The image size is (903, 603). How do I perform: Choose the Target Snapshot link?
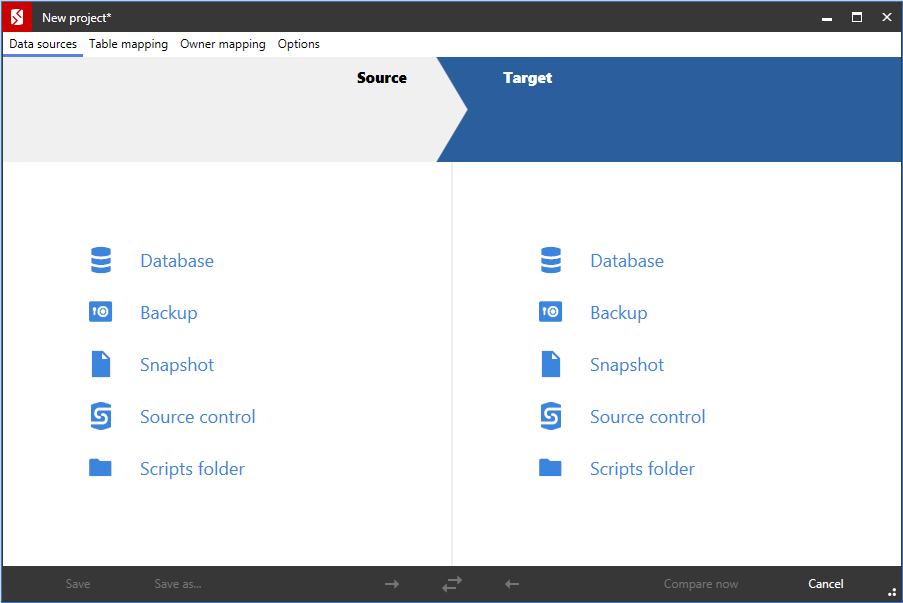[x=626, y=365]
